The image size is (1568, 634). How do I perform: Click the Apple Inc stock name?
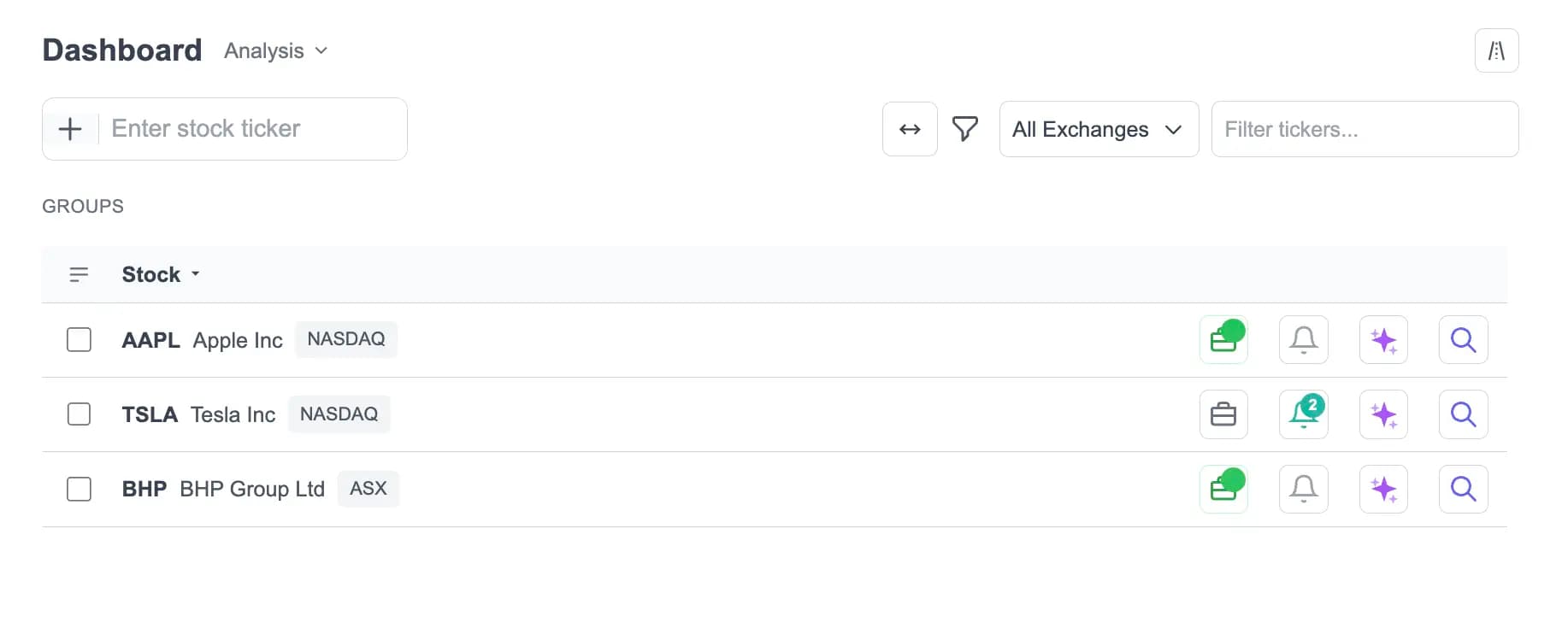[x=237, y=340]
